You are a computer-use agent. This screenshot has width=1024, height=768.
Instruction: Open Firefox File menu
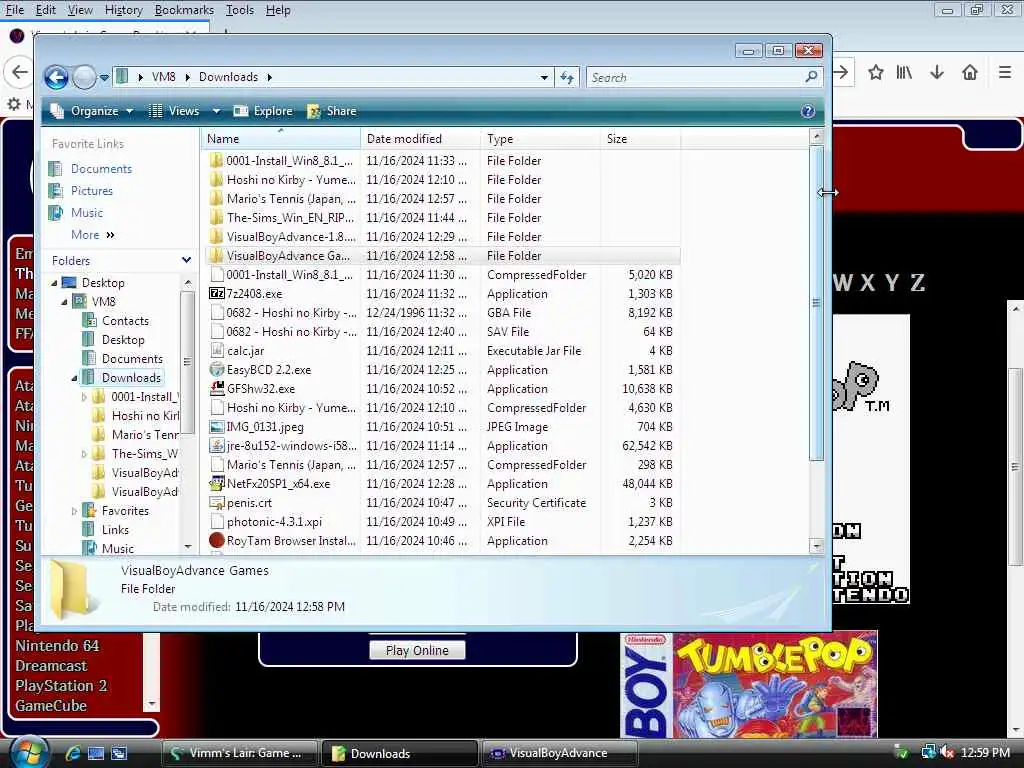click(14, 10)
